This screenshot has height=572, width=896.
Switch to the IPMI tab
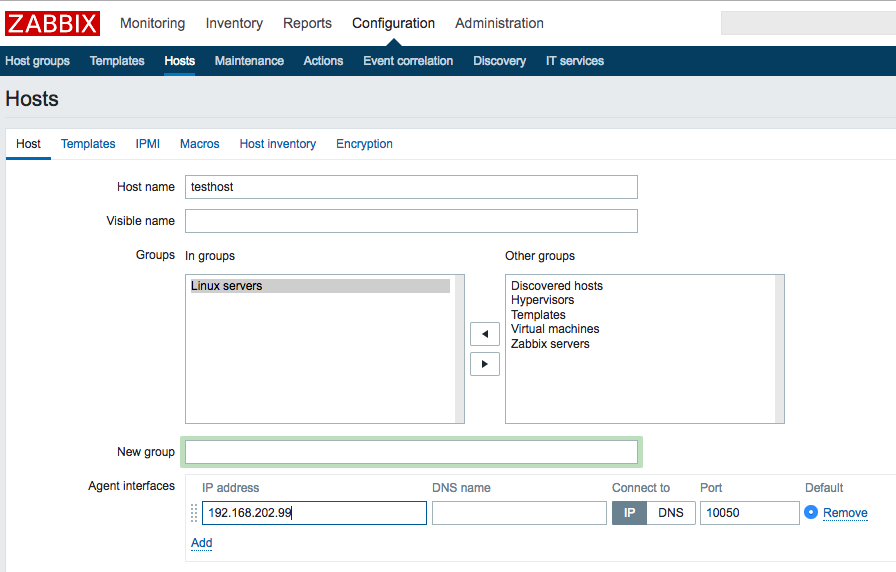147,144
